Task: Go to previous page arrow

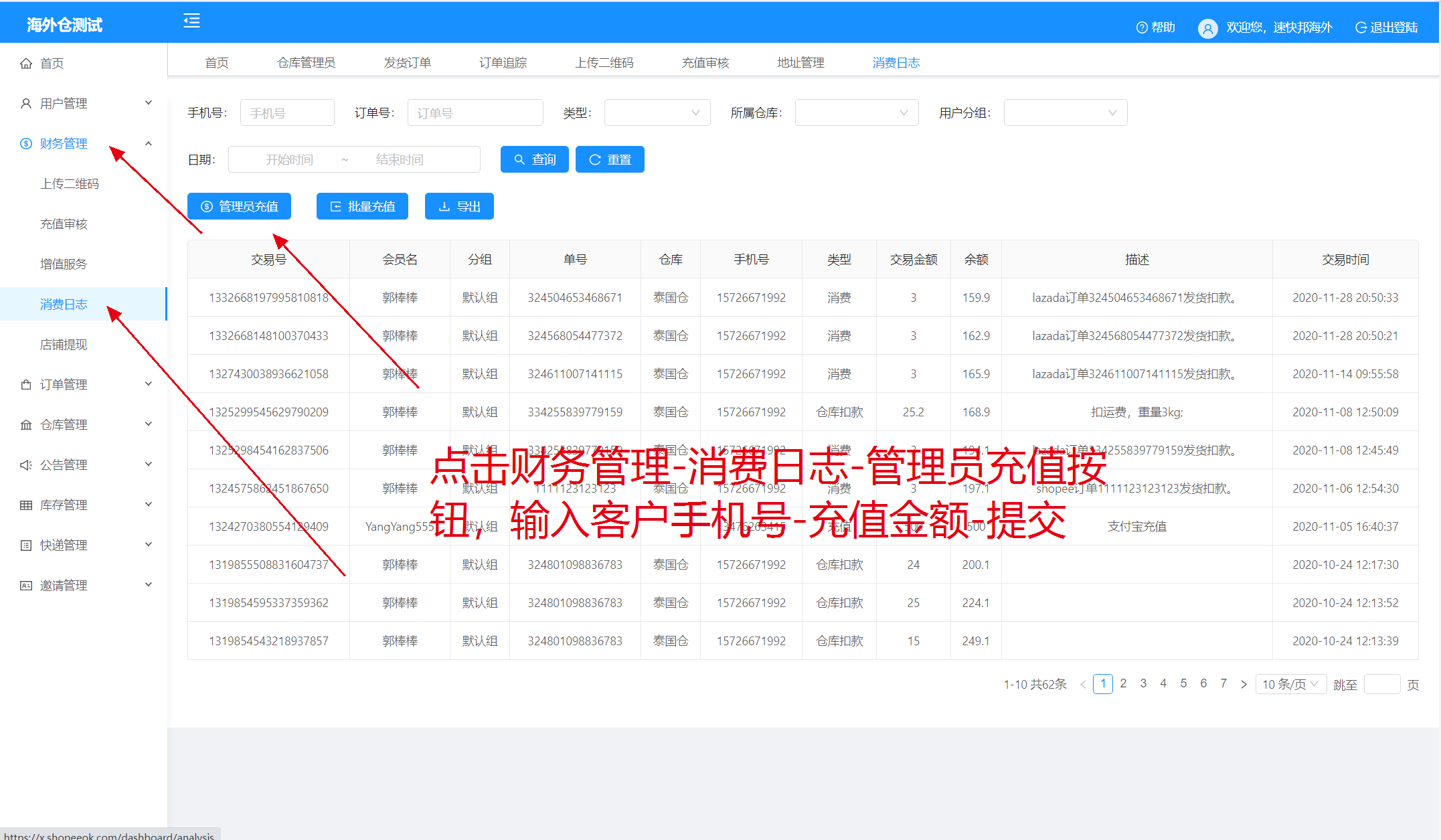Action: [1083, 684]
